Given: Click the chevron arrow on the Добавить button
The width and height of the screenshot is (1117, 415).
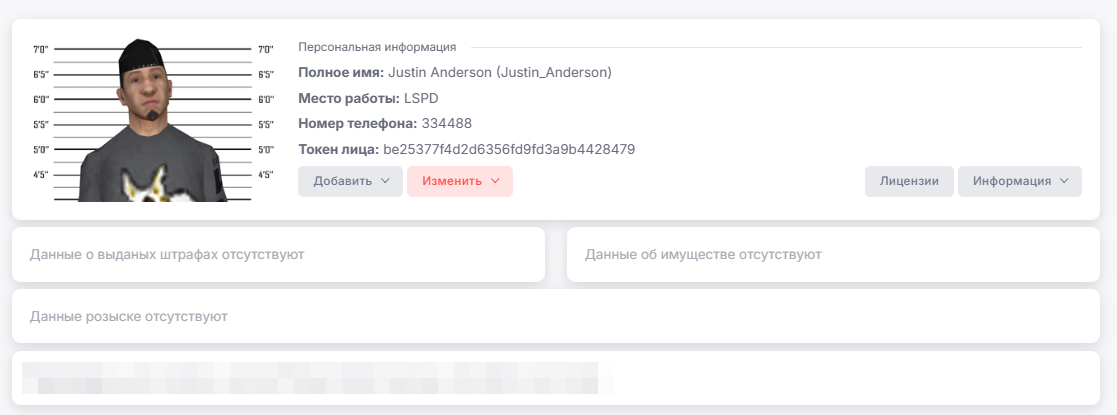Looking at the screenshot, I should (385, 182).
